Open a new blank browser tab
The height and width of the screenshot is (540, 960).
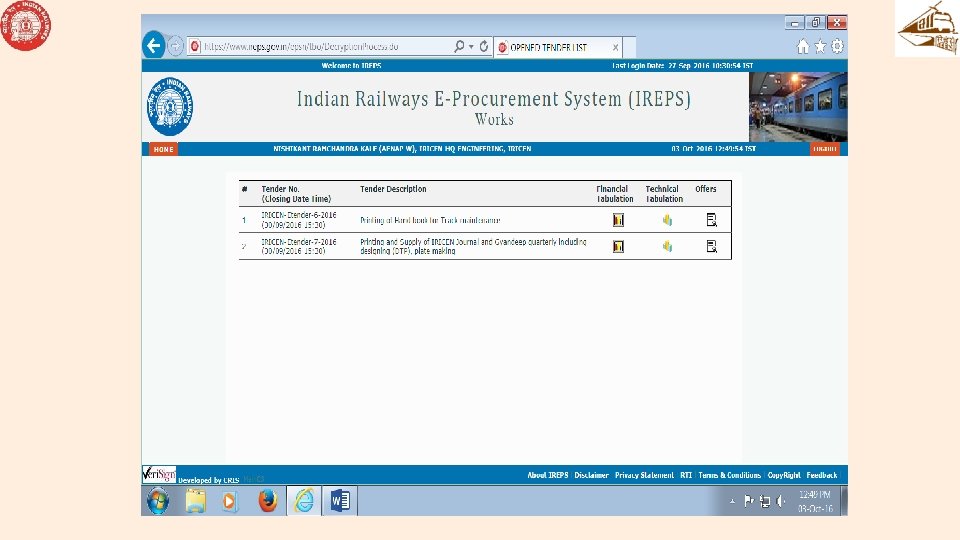point(629,47)
